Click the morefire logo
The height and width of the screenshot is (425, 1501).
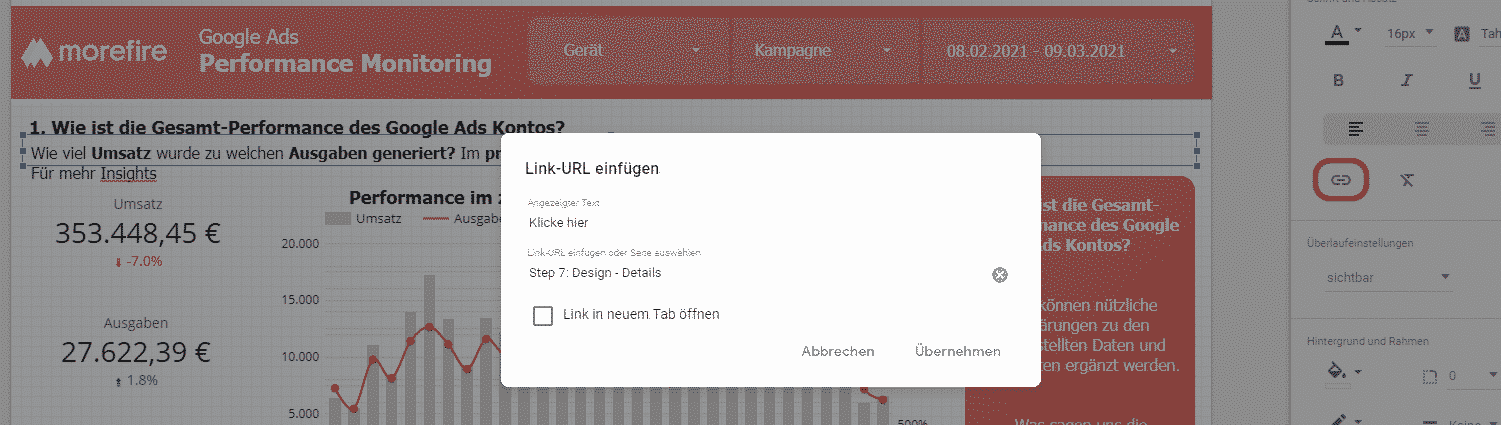pyautogui.click(x=95, y=51)
